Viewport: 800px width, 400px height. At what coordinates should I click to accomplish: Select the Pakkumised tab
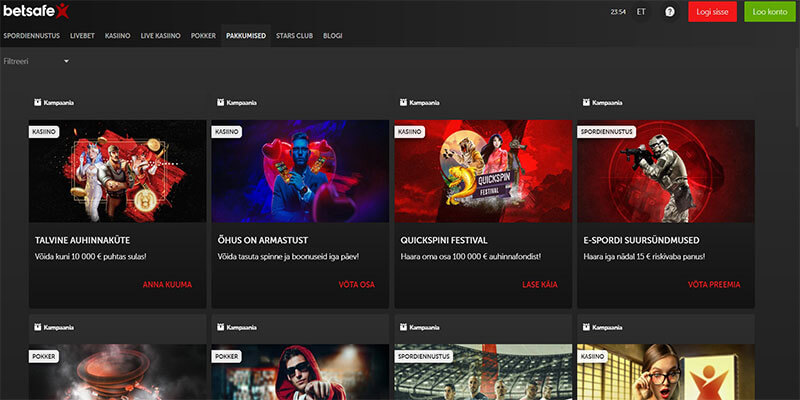(246, 36)
